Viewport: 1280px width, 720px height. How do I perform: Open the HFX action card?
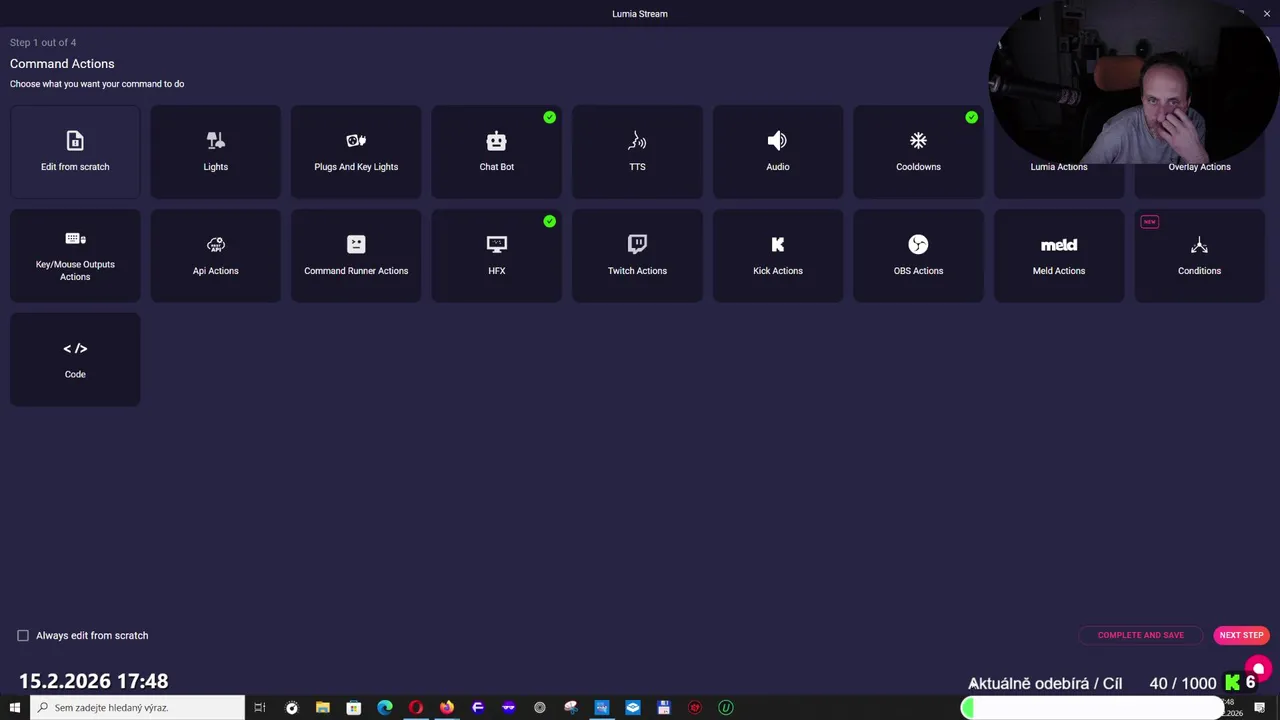(x=496, y=256)
